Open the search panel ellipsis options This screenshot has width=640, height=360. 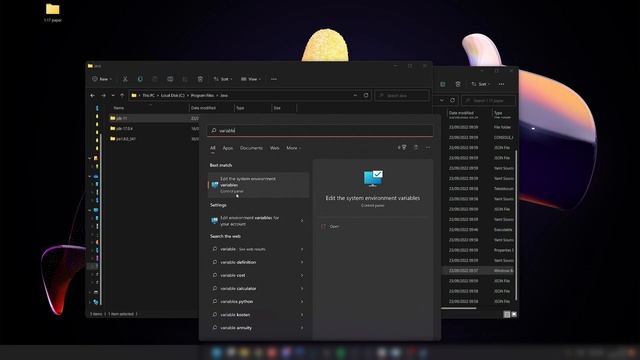(x=428, y=147)
